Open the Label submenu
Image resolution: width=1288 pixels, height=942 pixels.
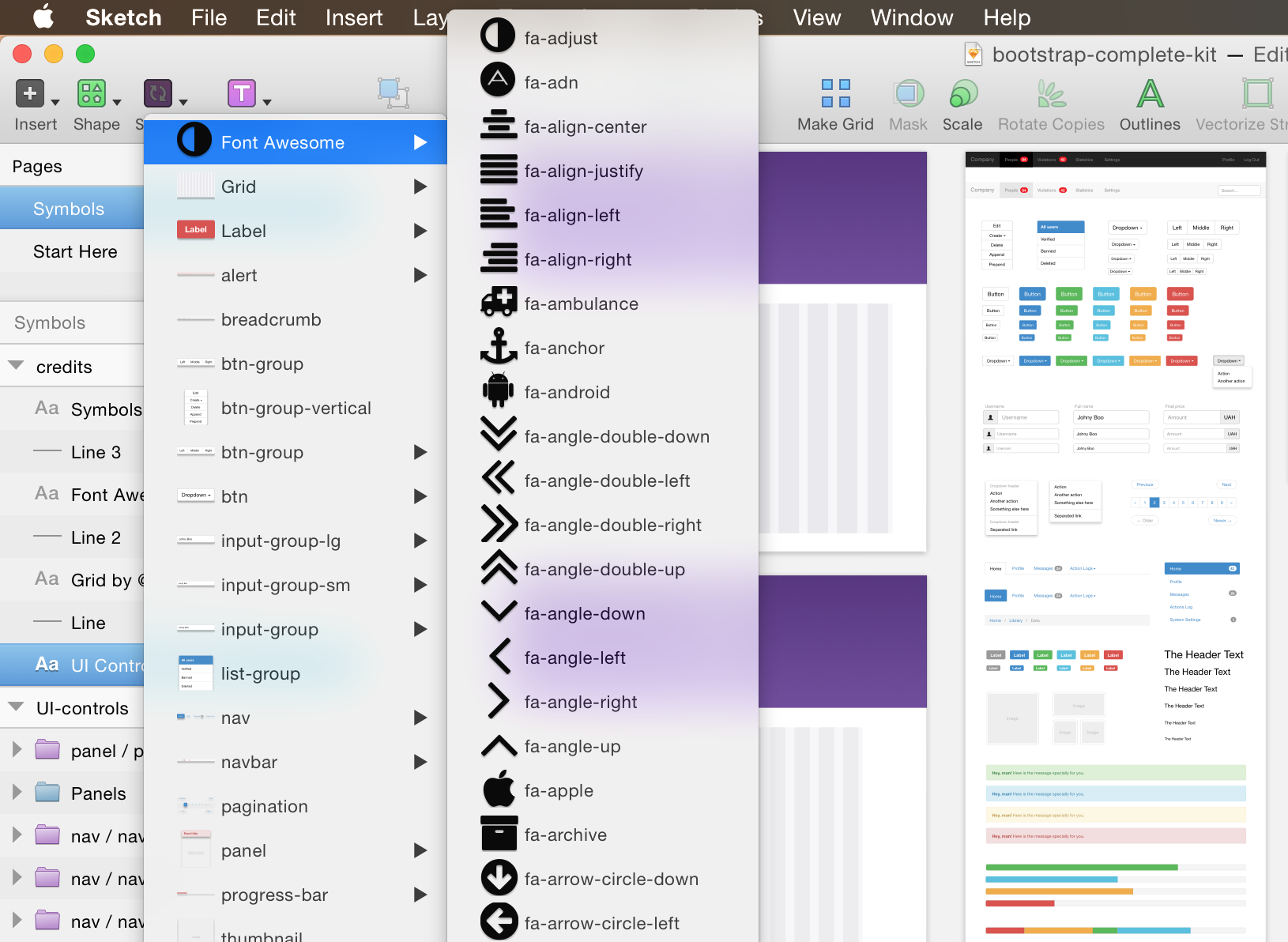296,231
